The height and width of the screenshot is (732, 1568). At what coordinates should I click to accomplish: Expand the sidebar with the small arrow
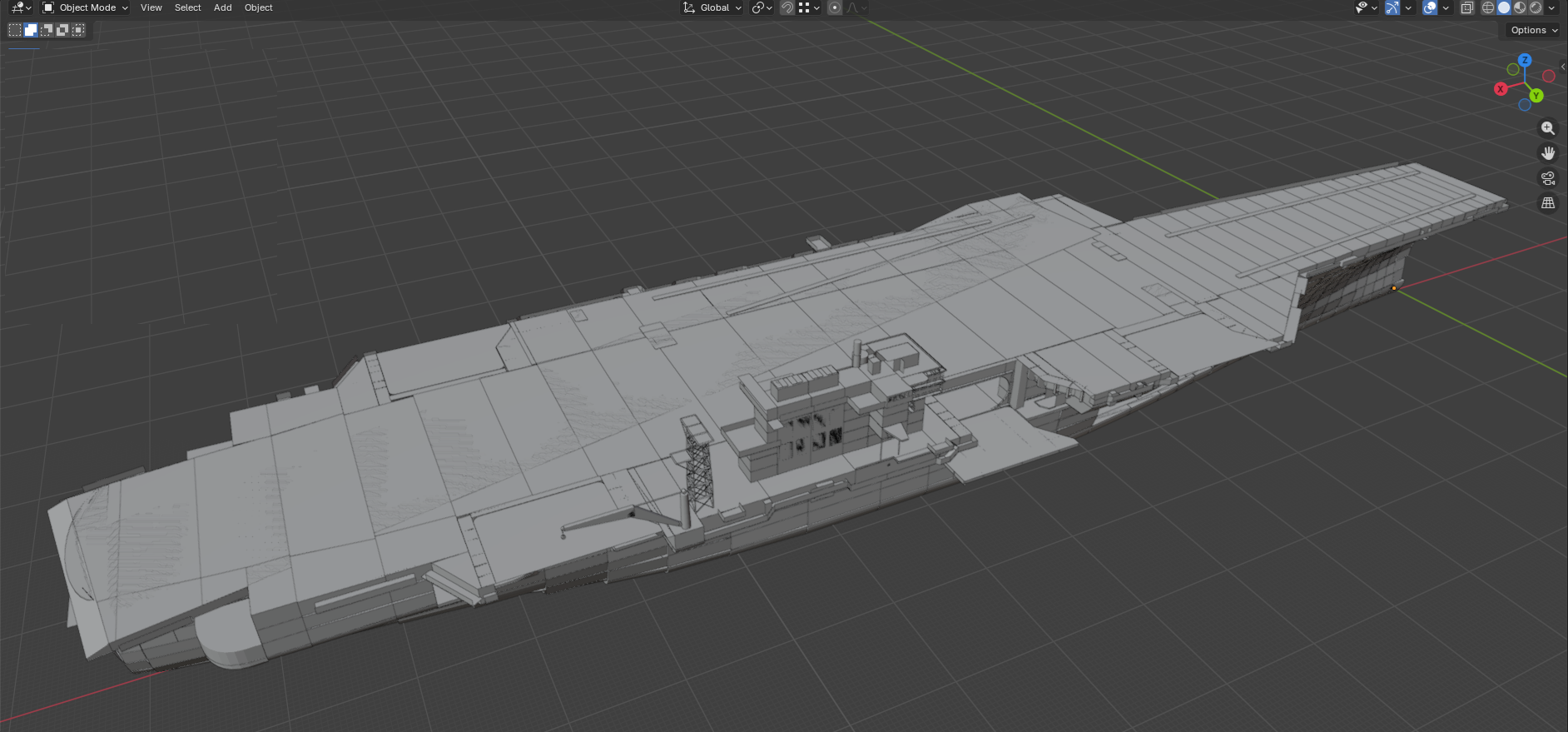pos(1563,67)
